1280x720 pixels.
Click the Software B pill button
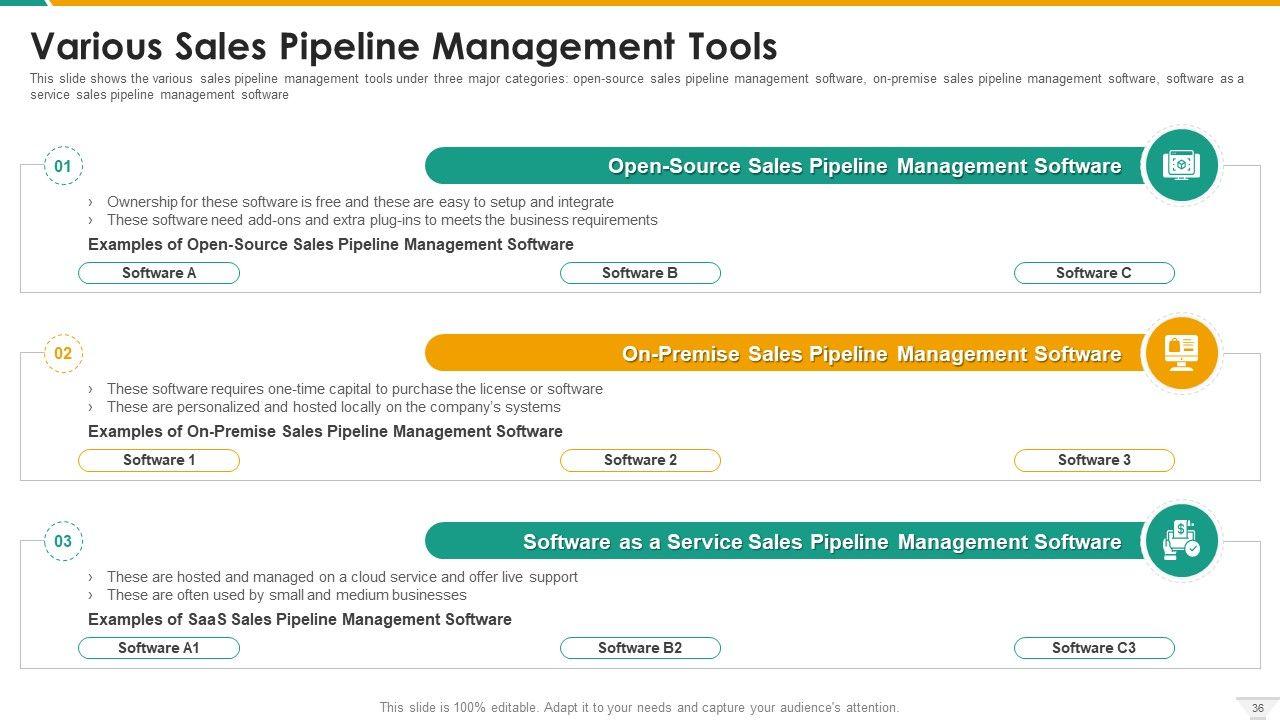point(640,273)
